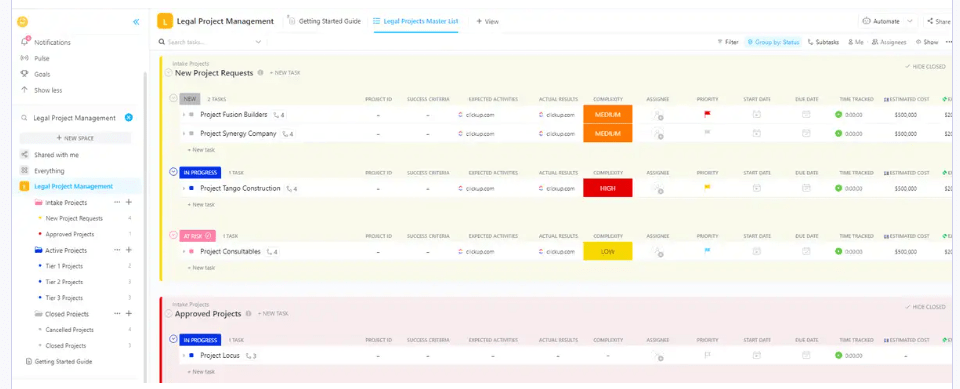Assign someone to Project Fusion Builders

pos(658,115)
